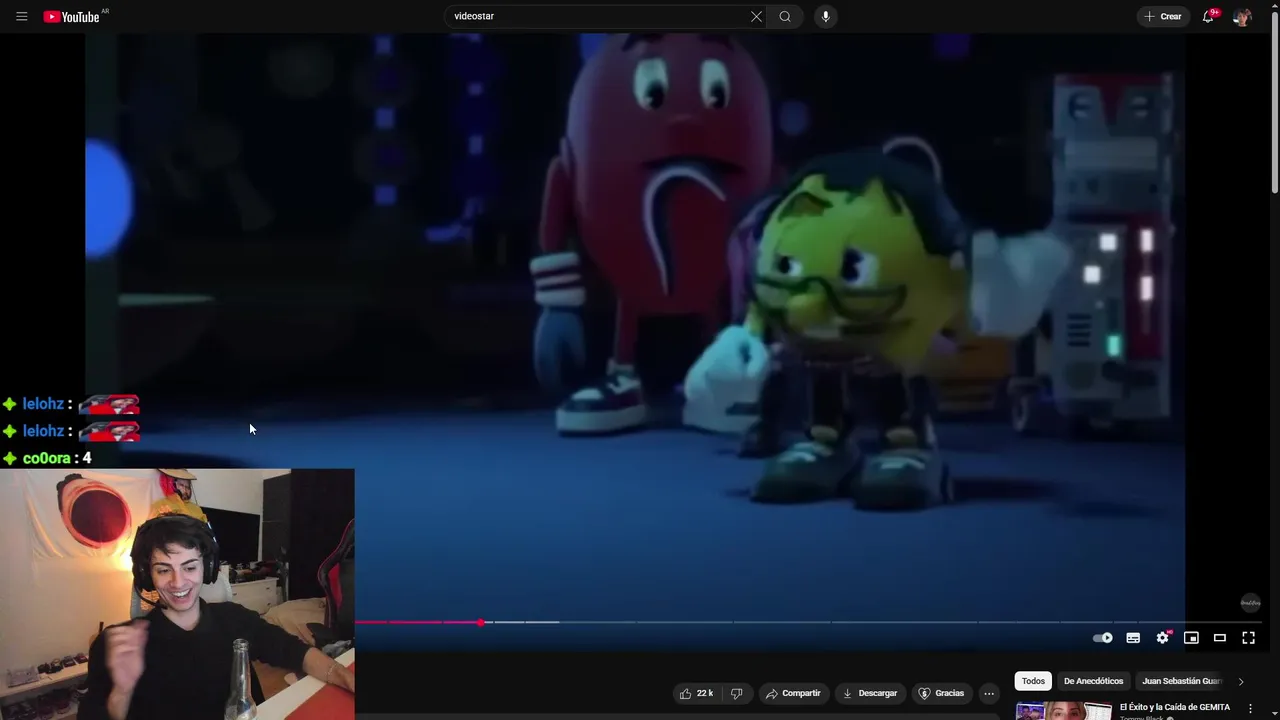Click the channel watermark in the player
This screenshot has height=720, width=1280.
(x=1250, y=602)
